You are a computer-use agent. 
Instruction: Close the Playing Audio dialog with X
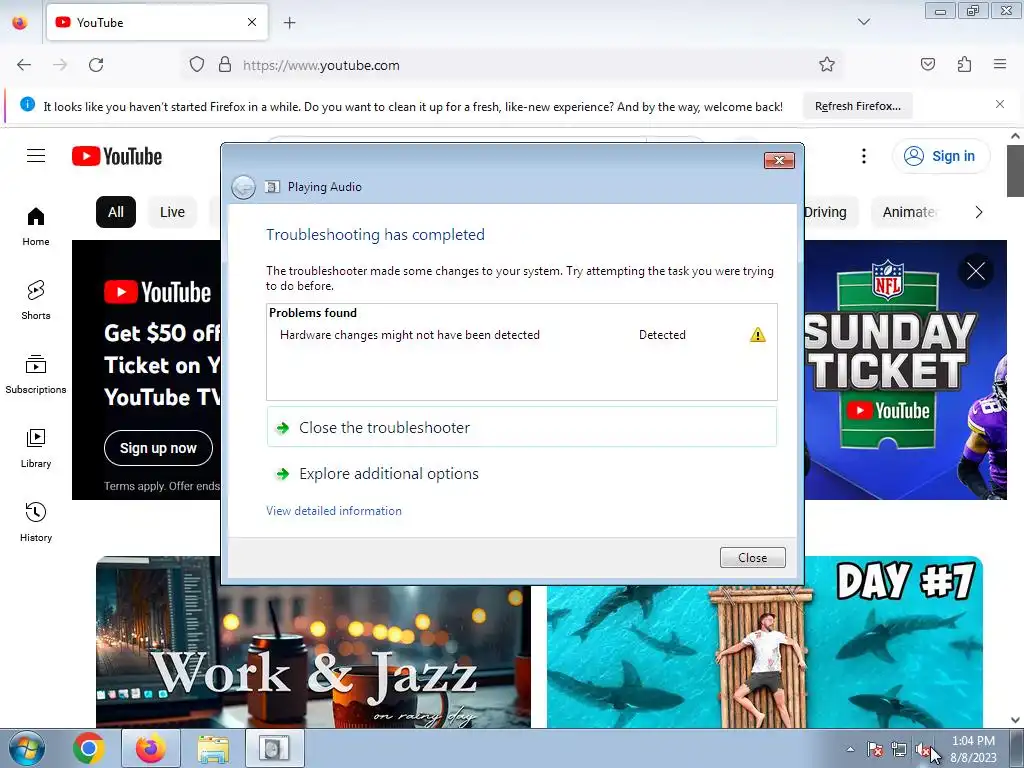779,160
